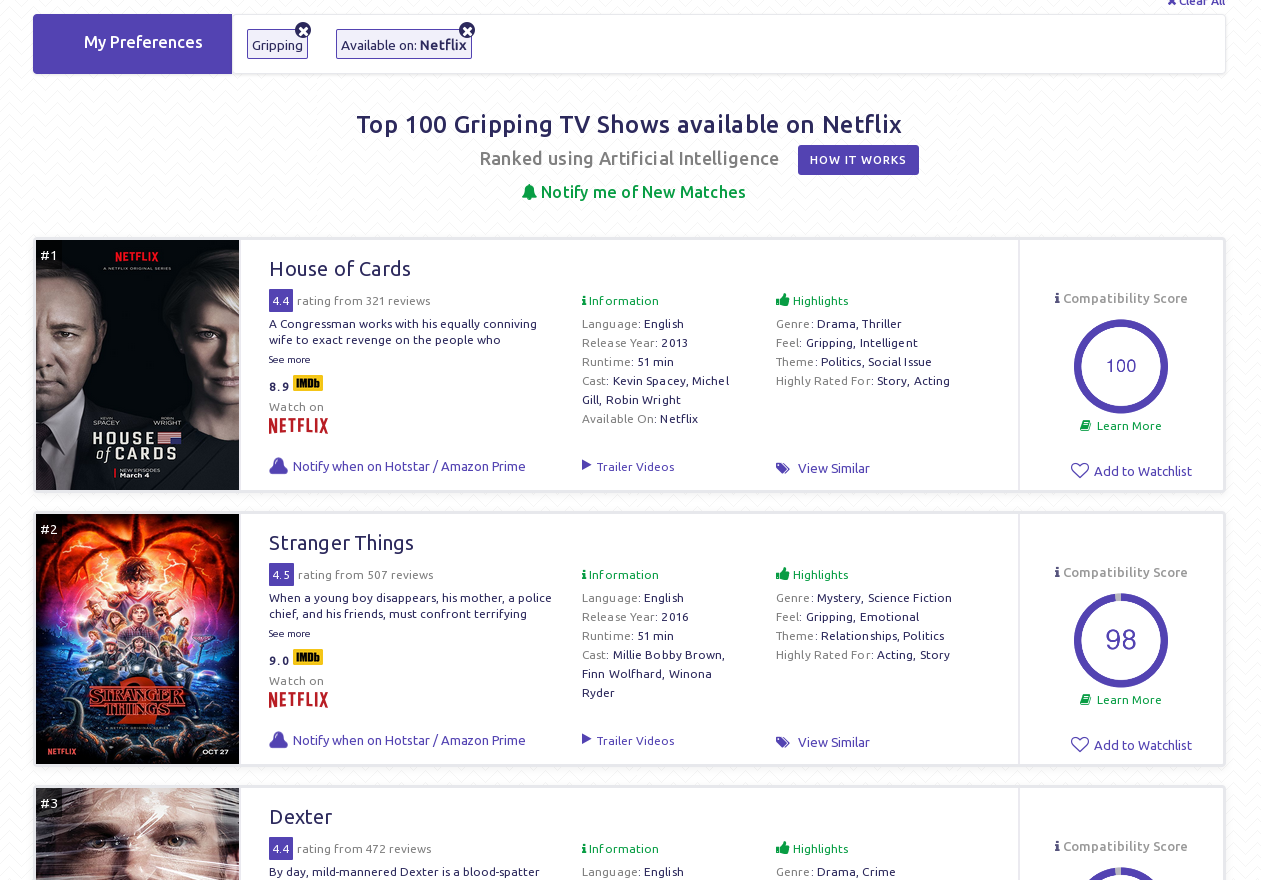Add House of Cards to Watchlist
This screenshot has width=1261, height=880.
[1143, 471]
